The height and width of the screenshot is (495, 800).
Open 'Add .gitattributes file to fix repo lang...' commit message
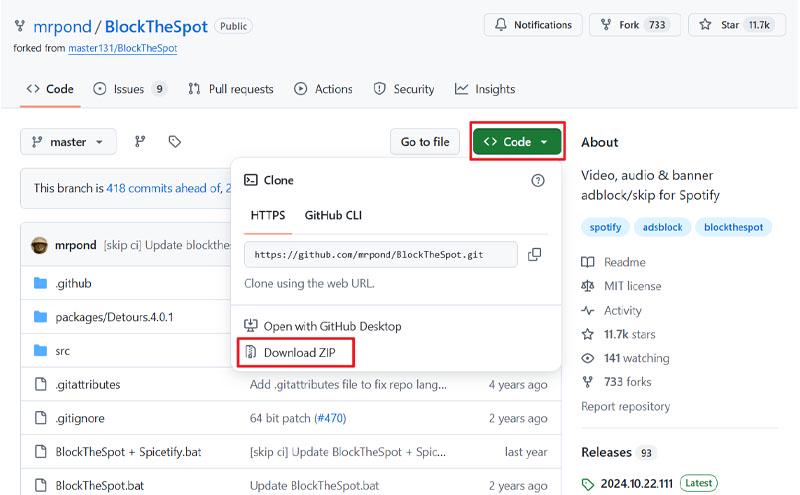(x=348, y=385)
